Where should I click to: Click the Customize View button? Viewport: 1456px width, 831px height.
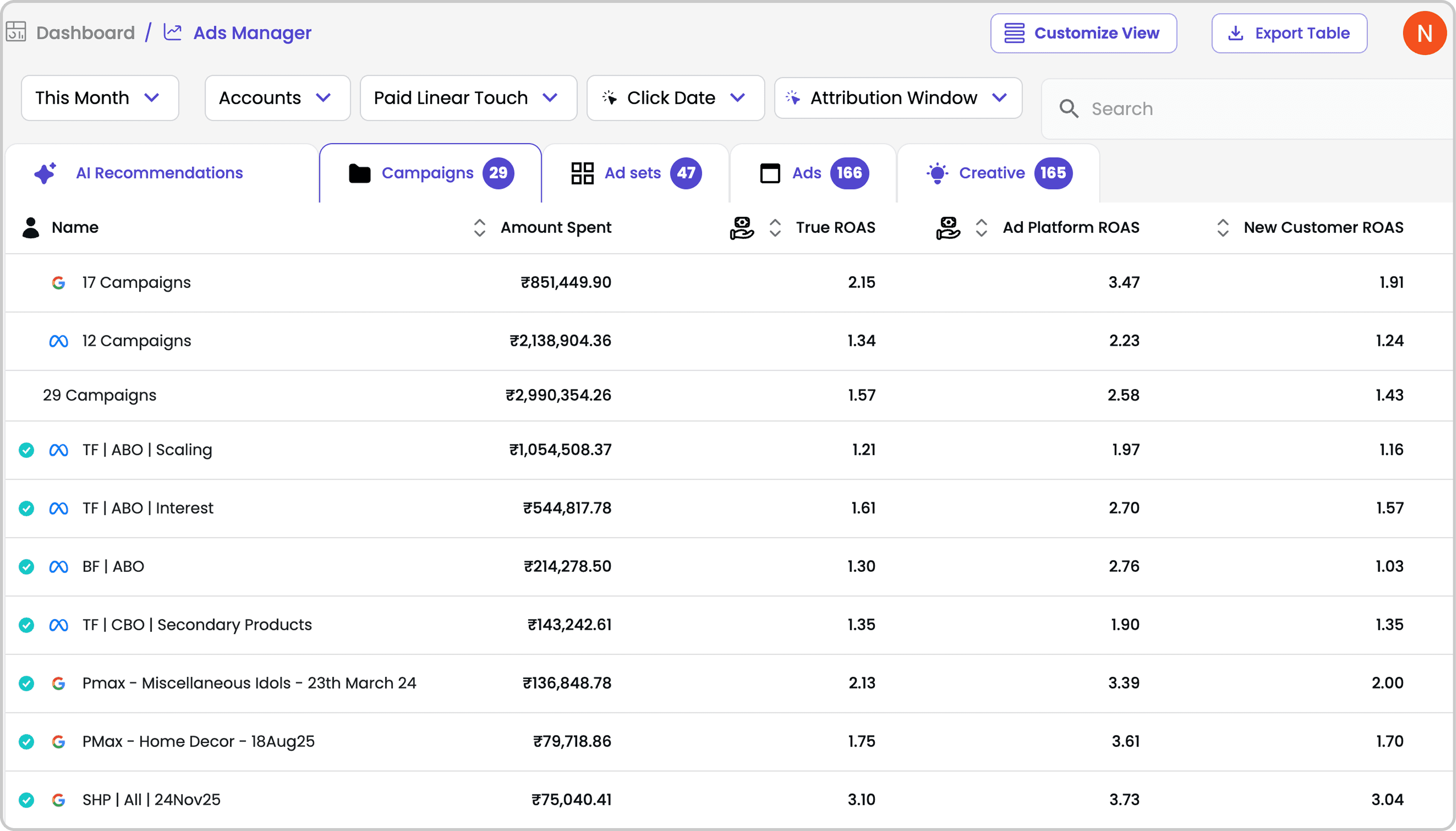pos(1083,33)
